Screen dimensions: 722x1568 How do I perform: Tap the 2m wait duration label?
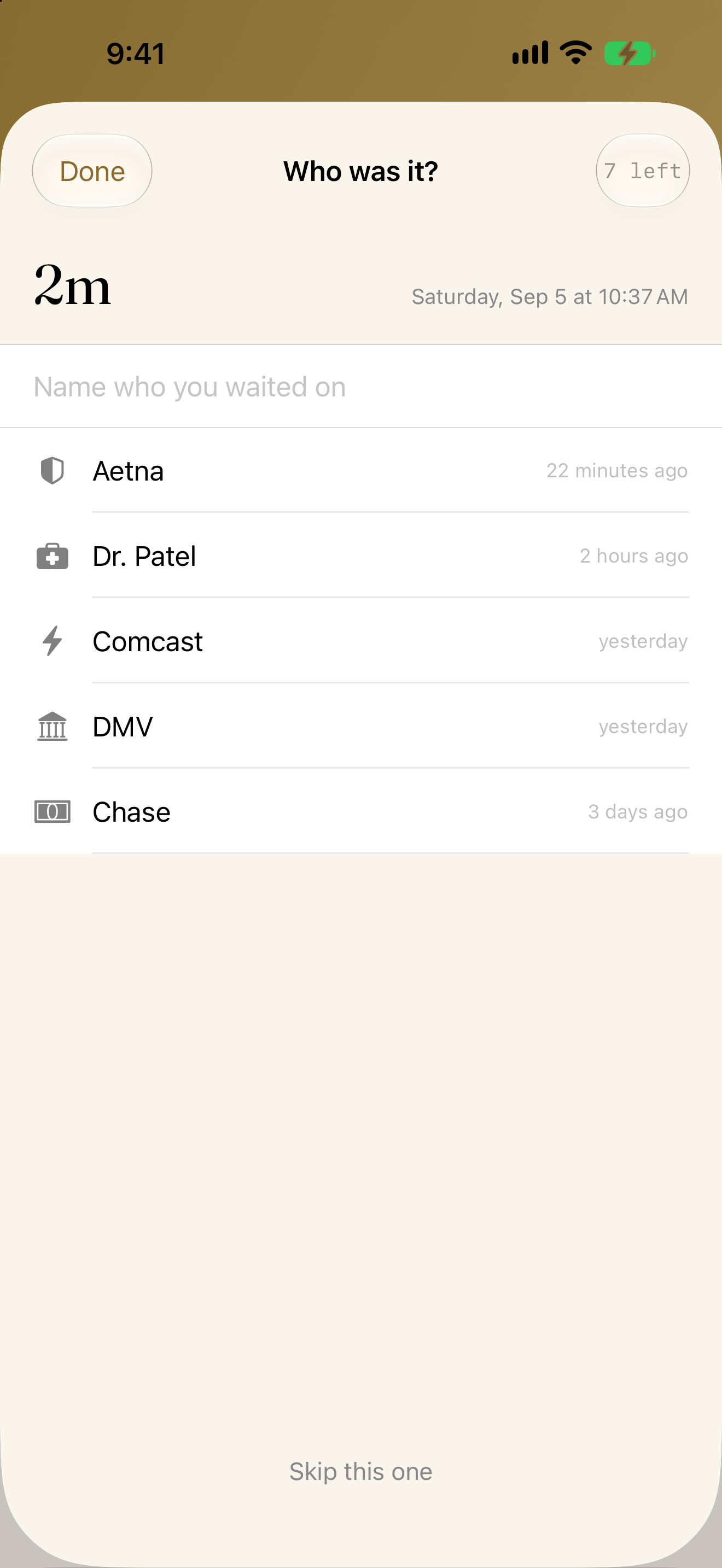tap(72, 285)
